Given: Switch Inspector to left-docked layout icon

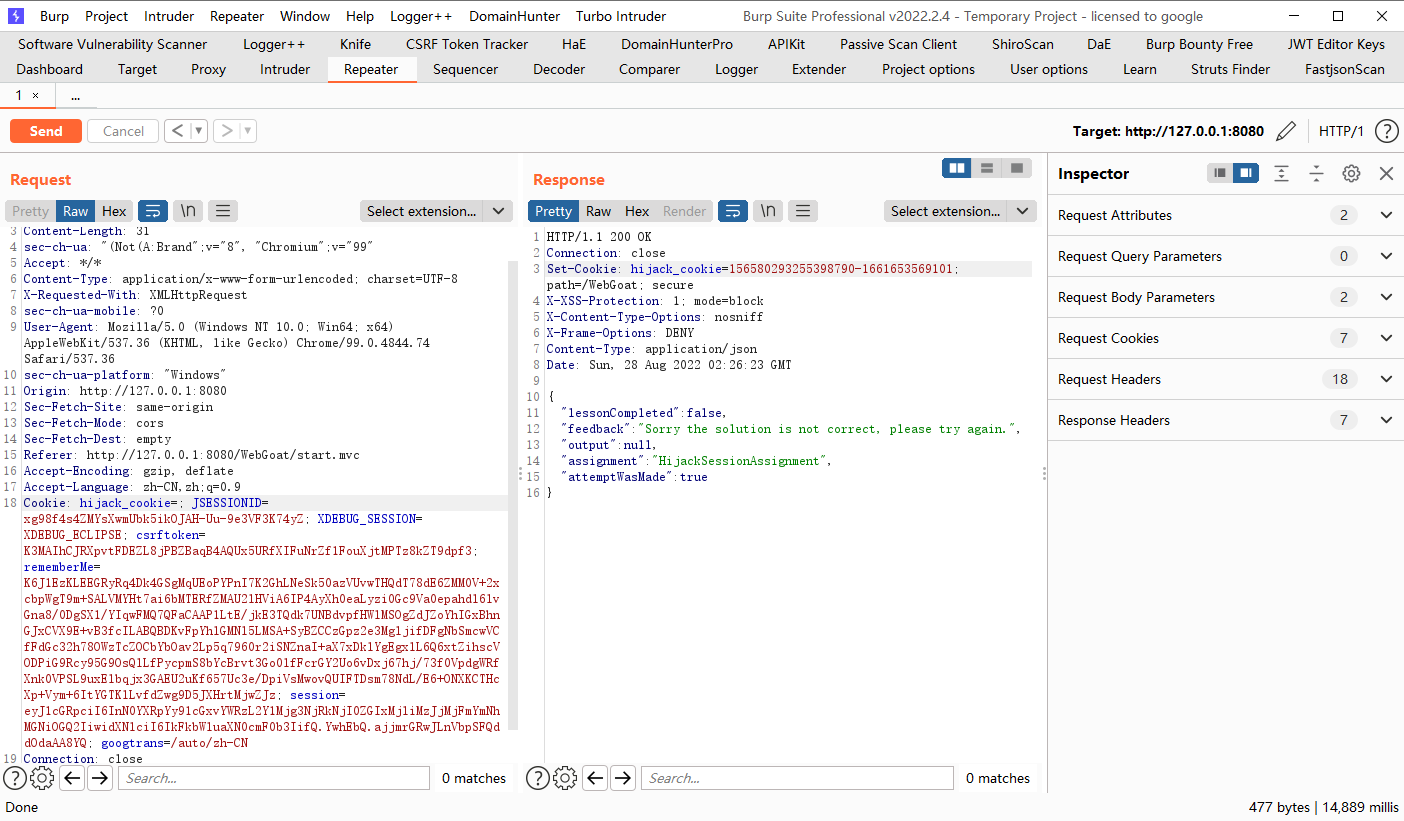Looking at the screenshot, I should pyautogui.click(x=1220, y=173).
